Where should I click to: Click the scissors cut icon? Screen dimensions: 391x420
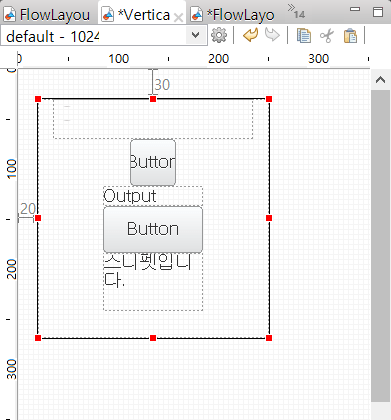[327, 35]
